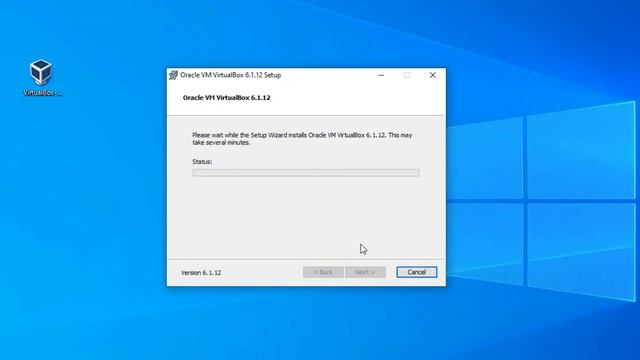Click the 'Please wait while the Setup Wizard' message
The height and width of the screenshot is (360, 640).
coord(302,139)
